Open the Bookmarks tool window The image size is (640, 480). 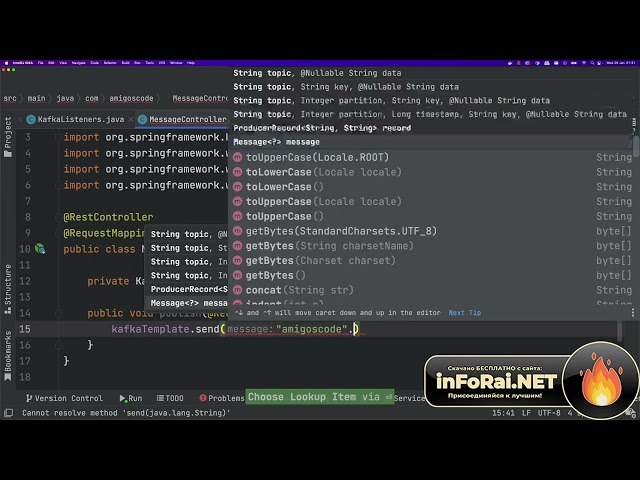[x=8, y=356]
